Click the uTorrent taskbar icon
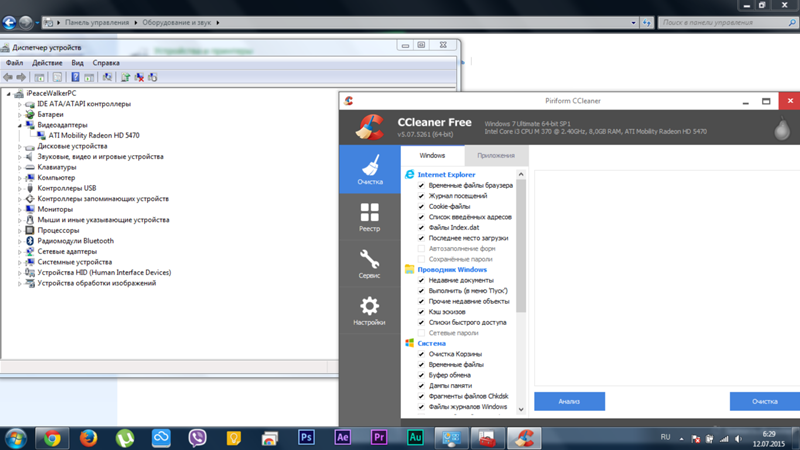This screenshot has width=800, height=450. [124, 438]
